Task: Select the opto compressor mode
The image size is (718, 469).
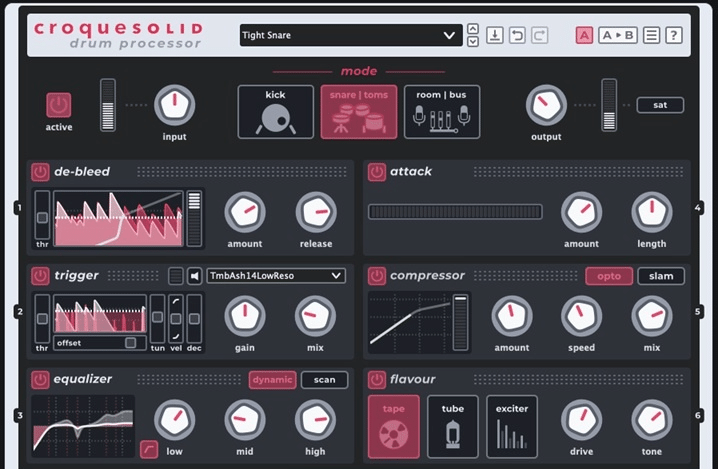Action: (x=609, y=276)
